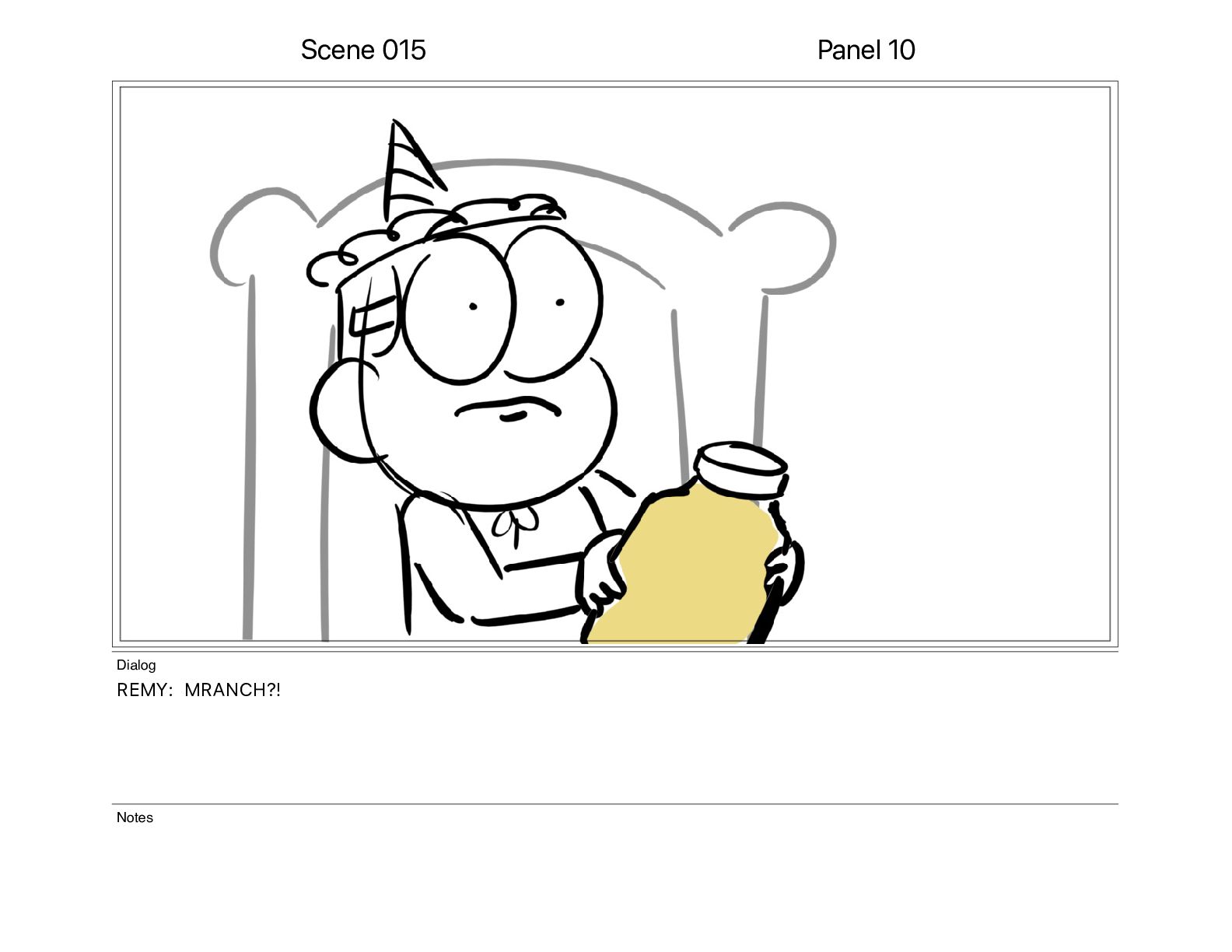Select the Notes label
This screenshot has height=952, width=1232.
(x=135, y=817)
